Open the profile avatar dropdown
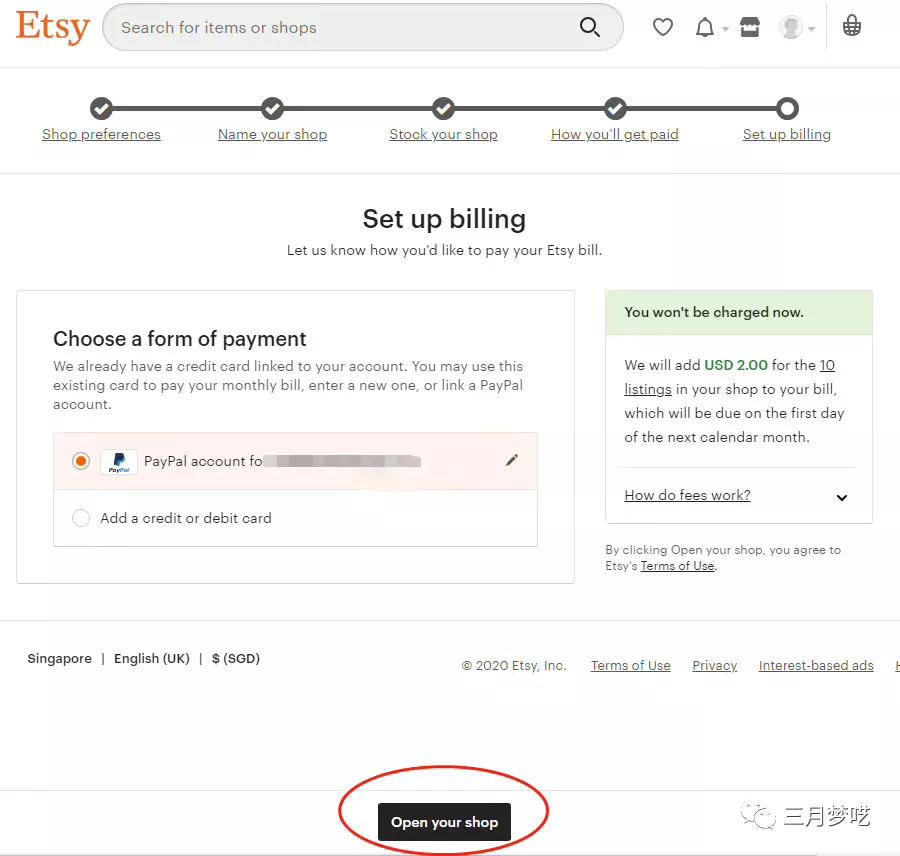 click(797, 27)
